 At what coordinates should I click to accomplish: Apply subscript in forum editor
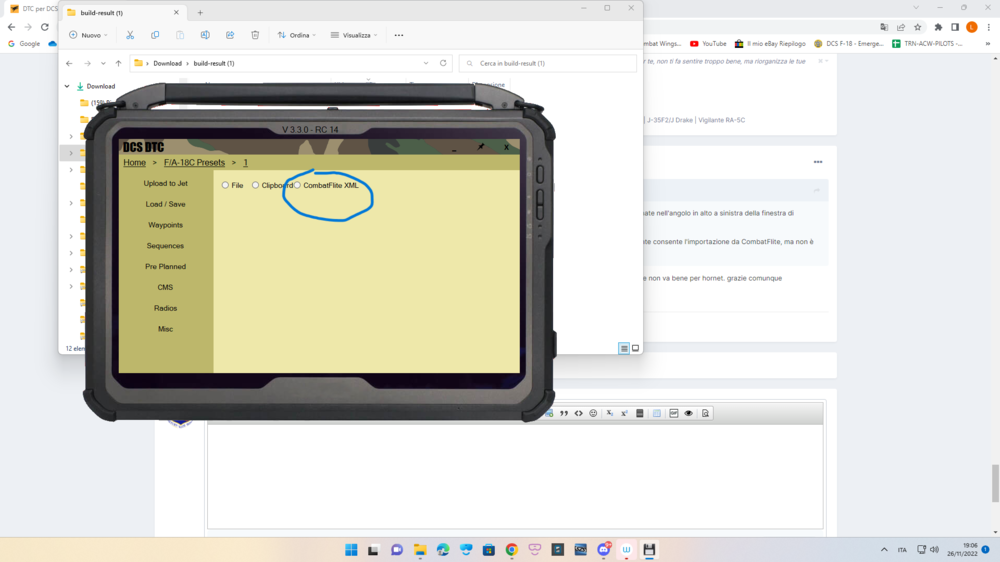[x=610, y=413]
